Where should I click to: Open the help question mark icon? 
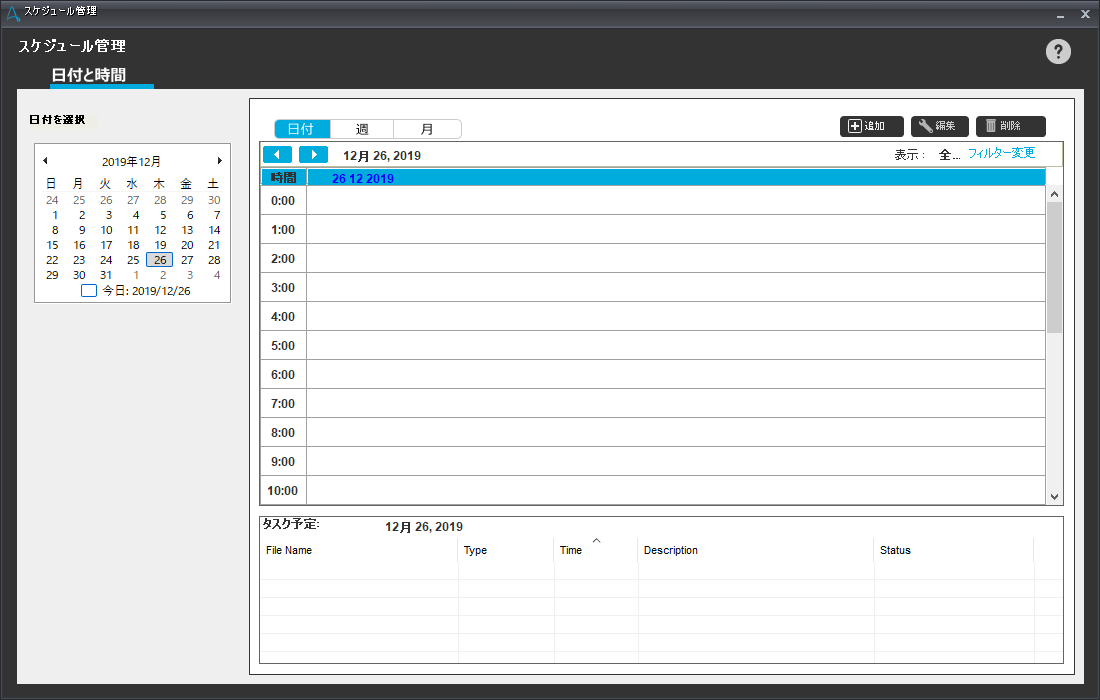(x=1058, y=51)
